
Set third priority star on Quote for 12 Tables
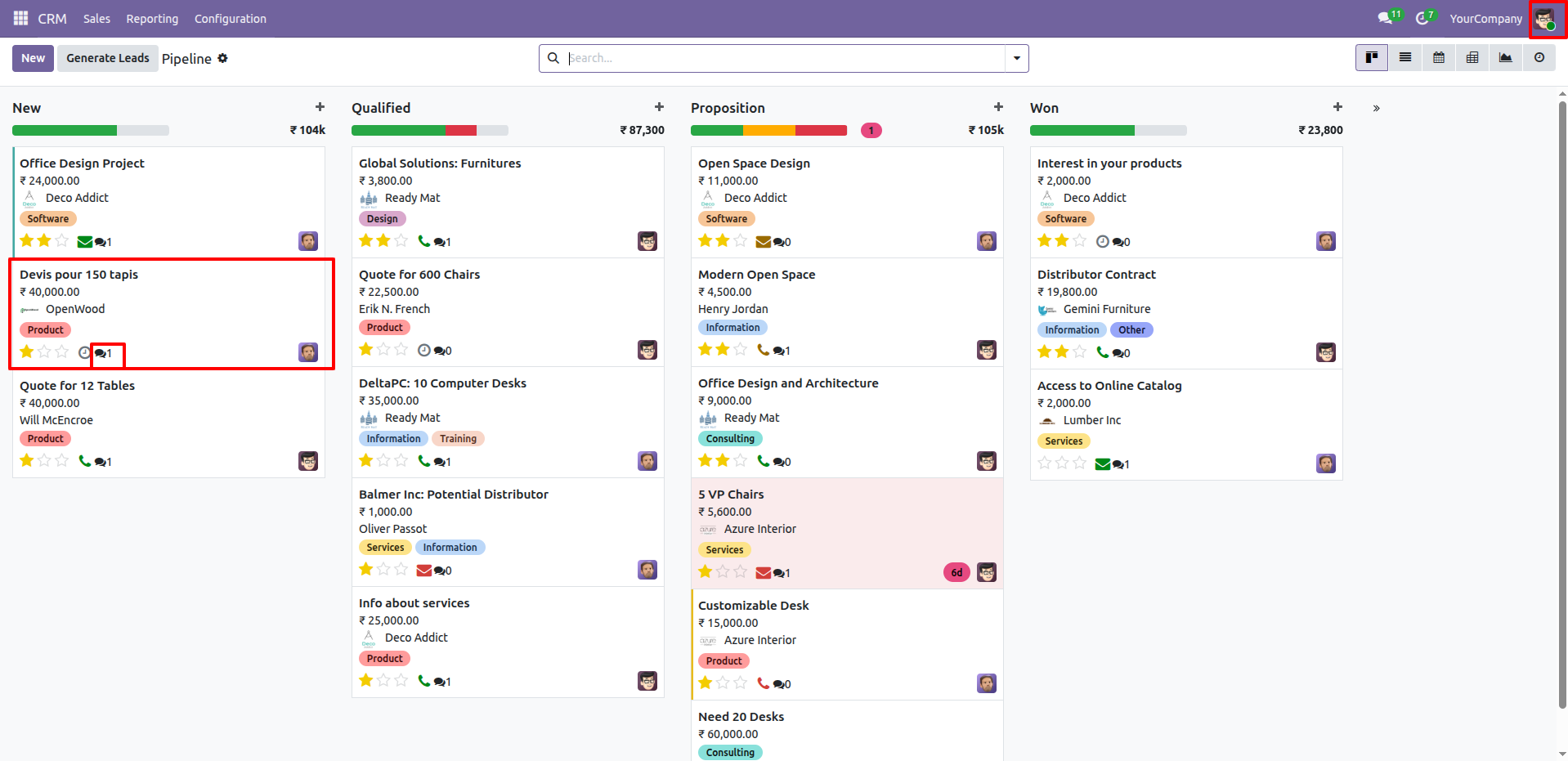click(62, 460)
